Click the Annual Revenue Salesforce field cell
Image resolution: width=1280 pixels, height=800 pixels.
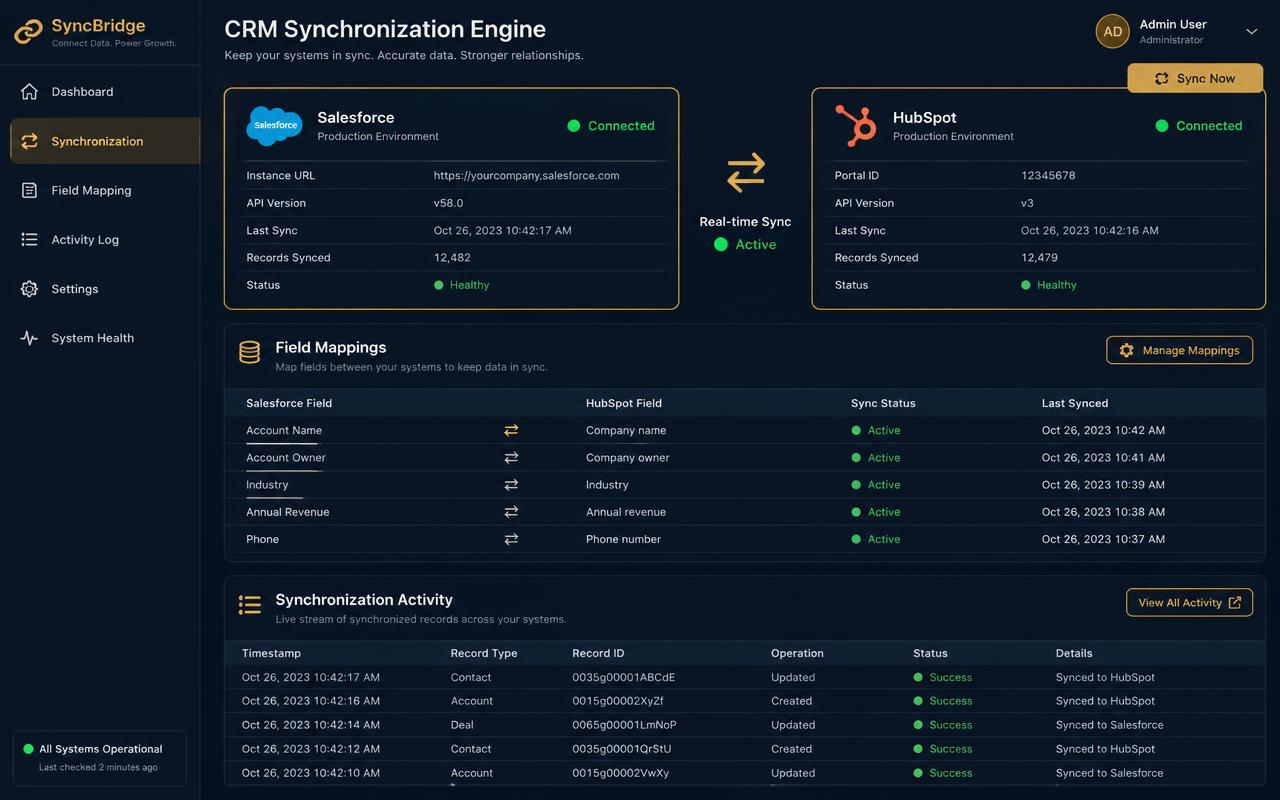pos(288,512)
